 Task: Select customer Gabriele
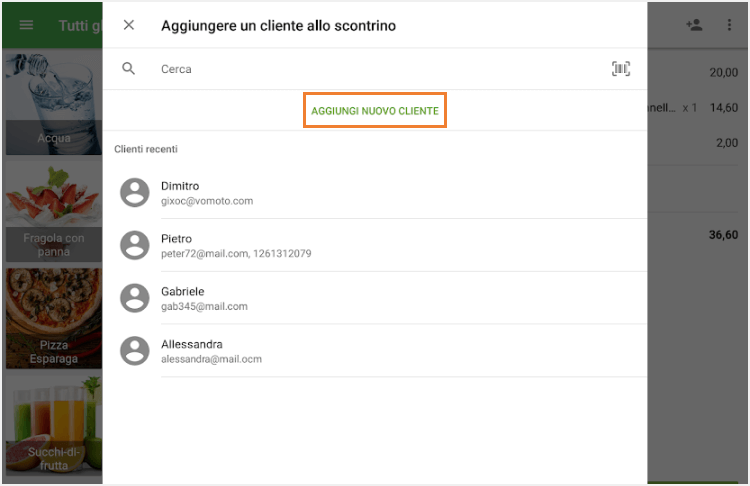375,298
